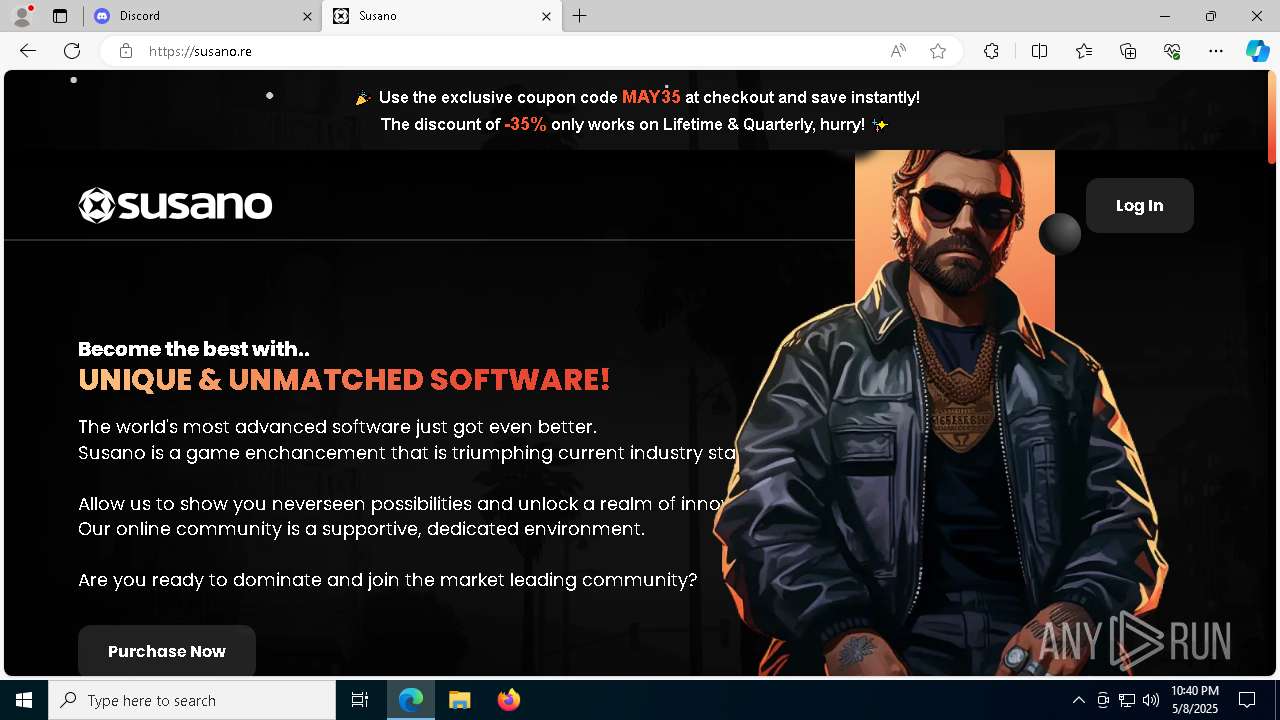Start Read aloud from address bar
The height and width of the screenshot is (720, 1280).
[x=898, y=51]
